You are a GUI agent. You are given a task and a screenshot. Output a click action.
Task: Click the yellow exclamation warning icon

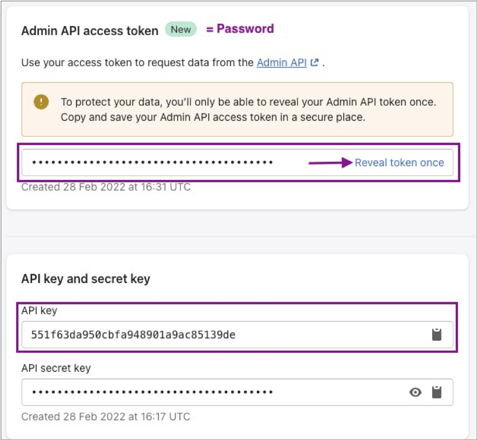(41, 102)
